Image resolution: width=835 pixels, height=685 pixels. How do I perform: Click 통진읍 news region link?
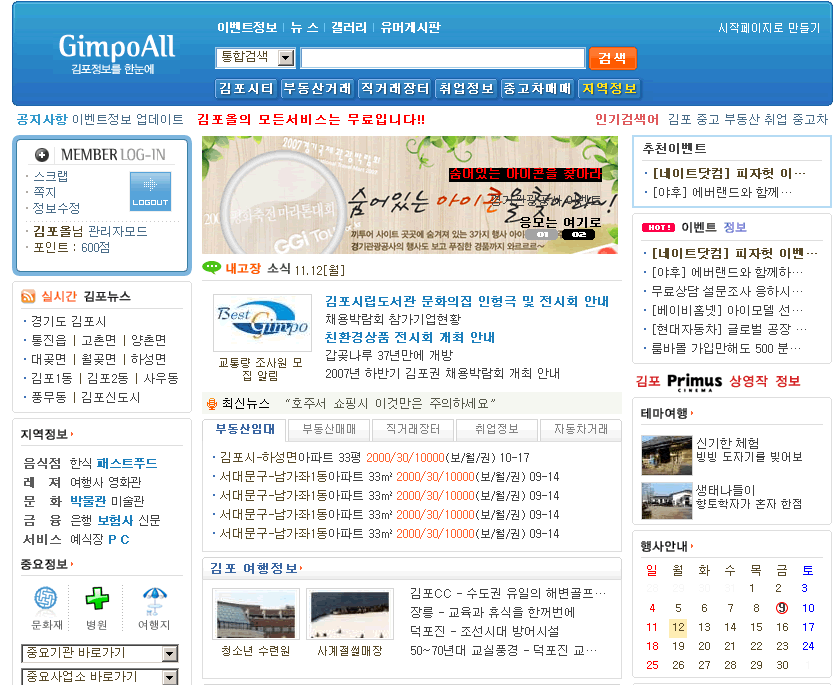(x=49, y=340)
